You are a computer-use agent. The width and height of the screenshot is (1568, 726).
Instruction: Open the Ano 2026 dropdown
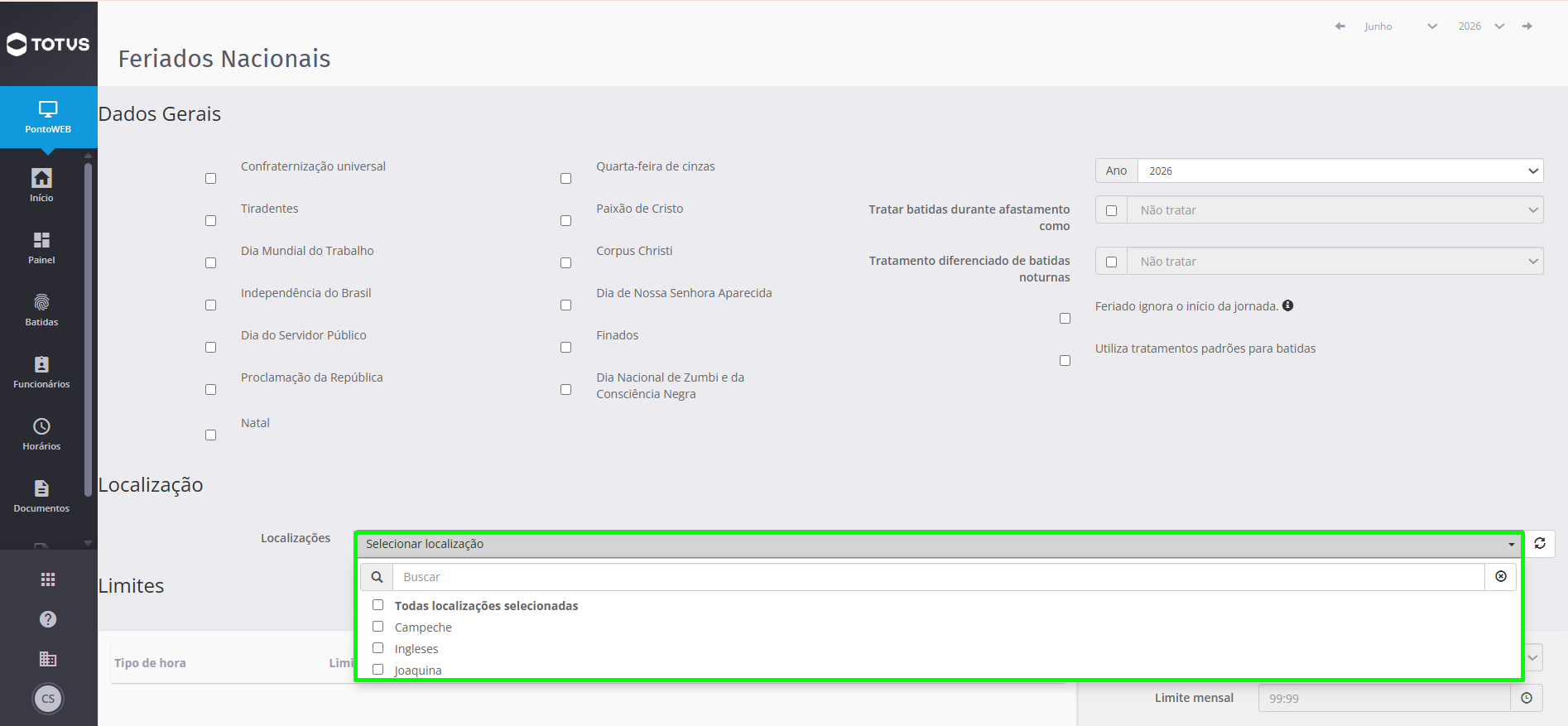pyautogui.click(x=1340, y=171)
